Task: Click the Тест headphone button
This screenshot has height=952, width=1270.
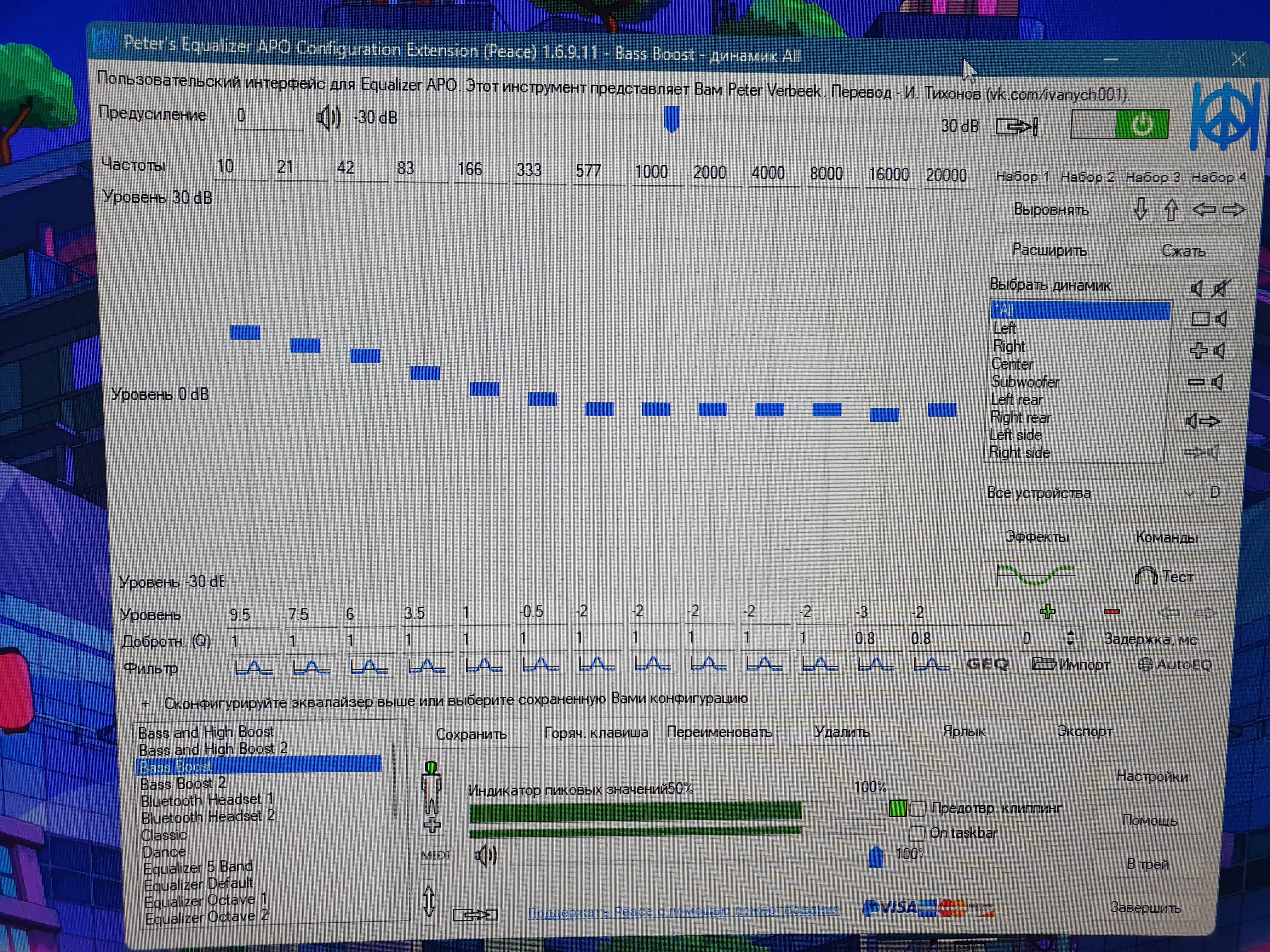Action: [1165, 576]
